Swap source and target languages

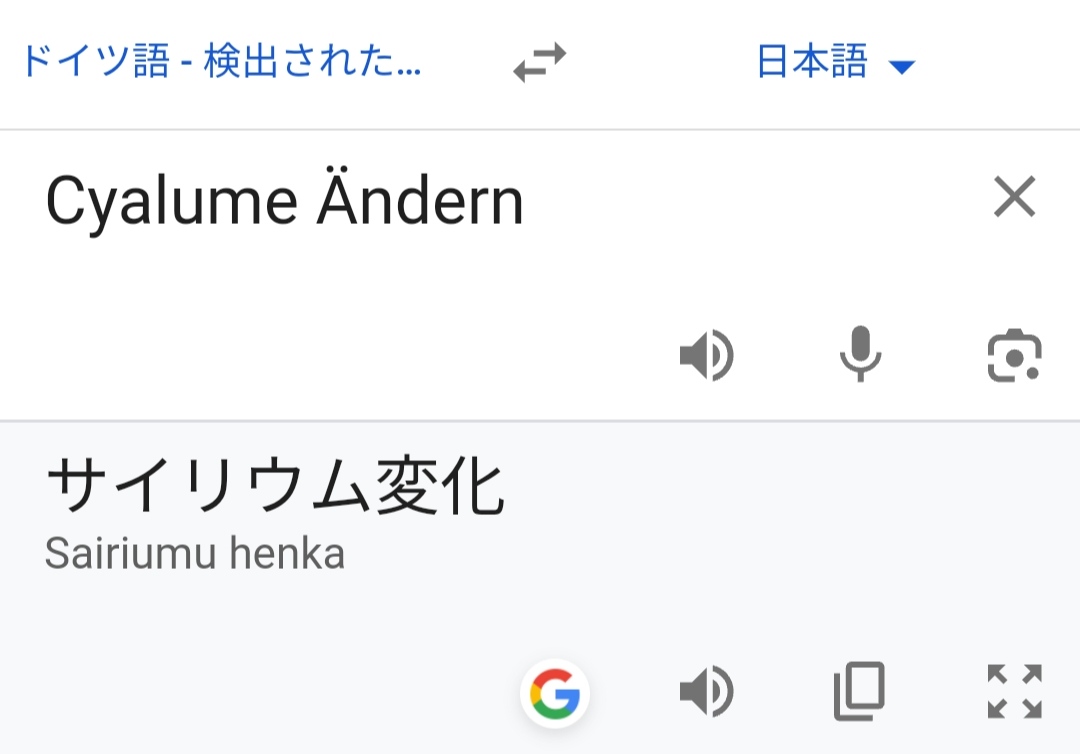539,62
